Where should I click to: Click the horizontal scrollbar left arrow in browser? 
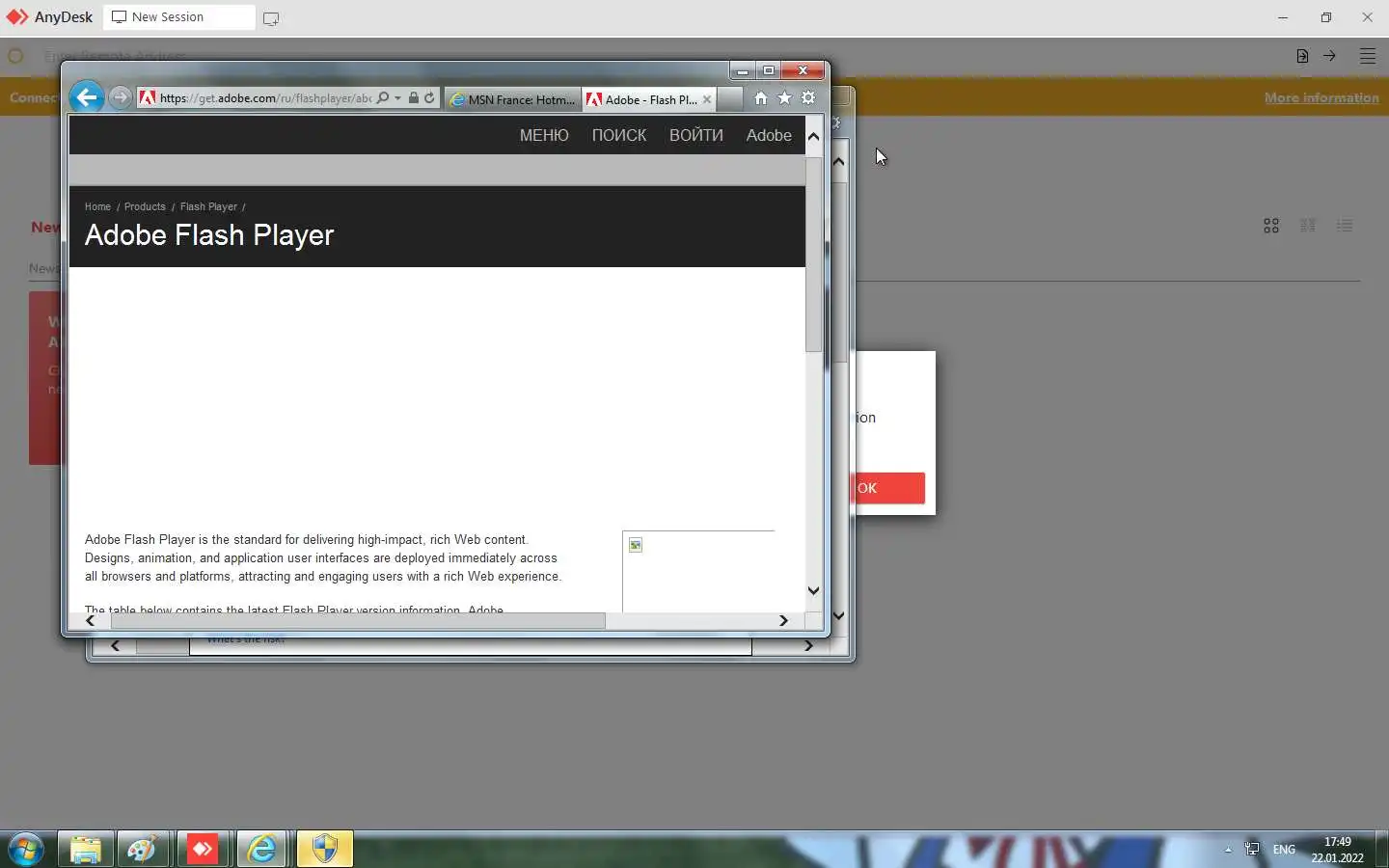[x=91, y=620]
